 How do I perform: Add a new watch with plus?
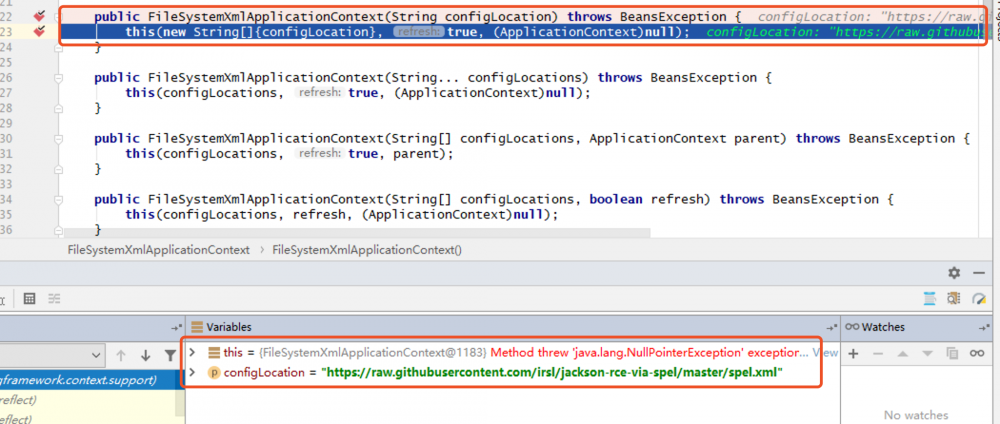[855, 353]
